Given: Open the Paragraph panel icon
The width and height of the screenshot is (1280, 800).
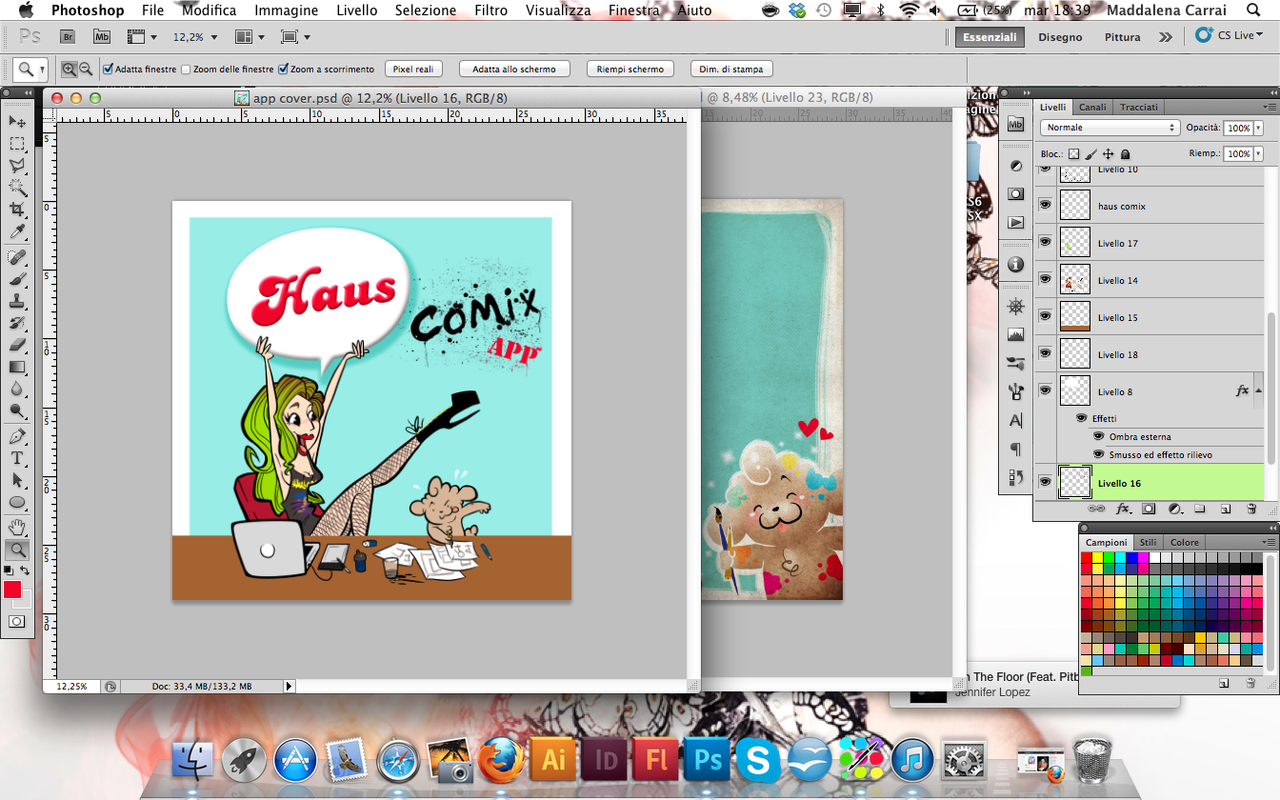Looking at the screenshot, I should click(x=1016, y=449).
